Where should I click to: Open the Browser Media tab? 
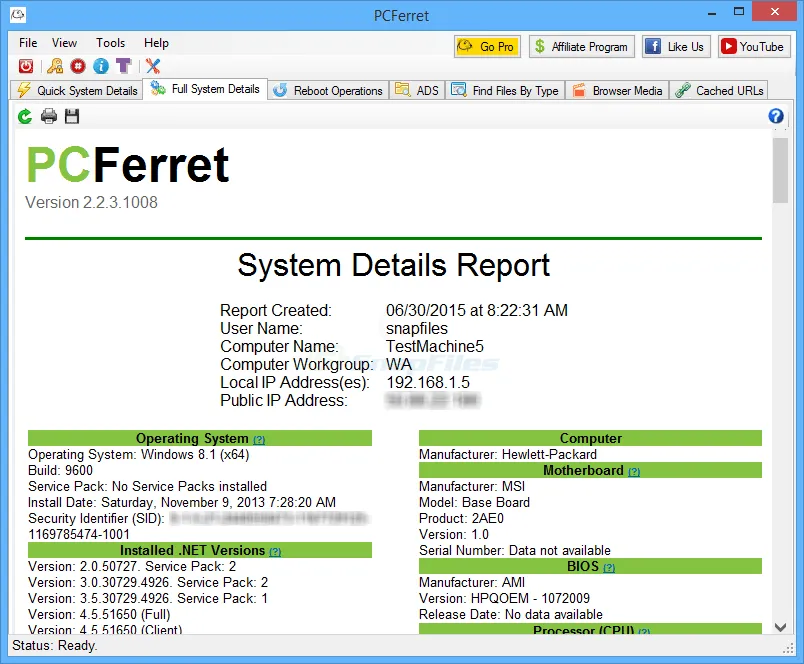point(617,90)
